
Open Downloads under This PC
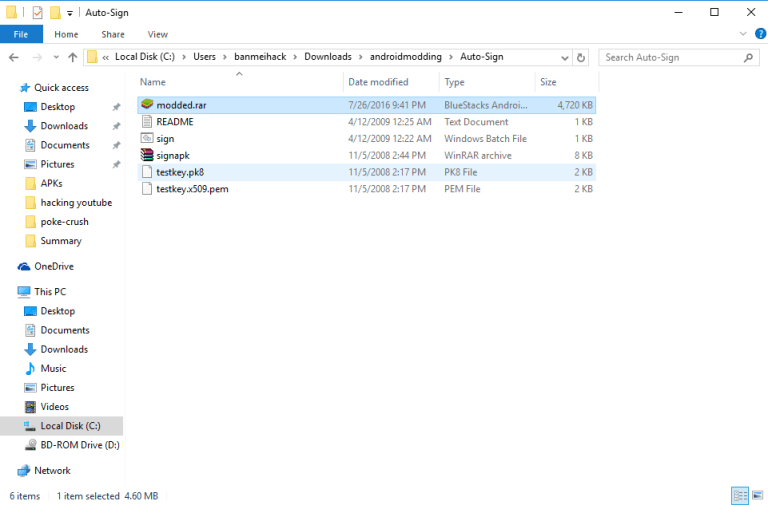56,349
